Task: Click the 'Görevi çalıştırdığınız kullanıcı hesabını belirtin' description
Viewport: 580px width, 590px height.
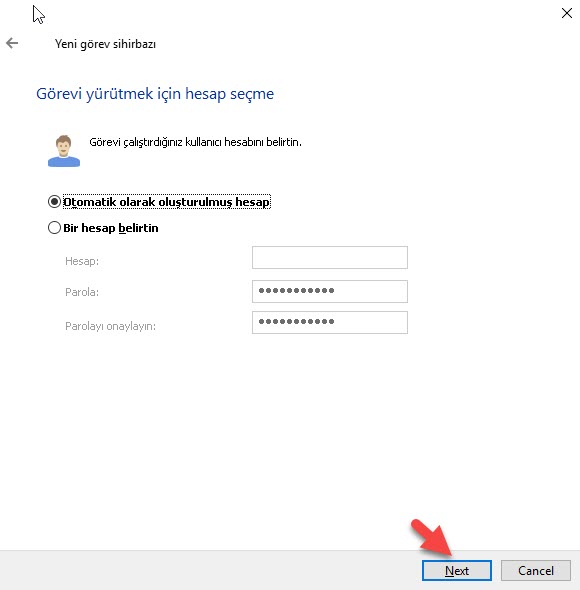Action: point(195,142)
